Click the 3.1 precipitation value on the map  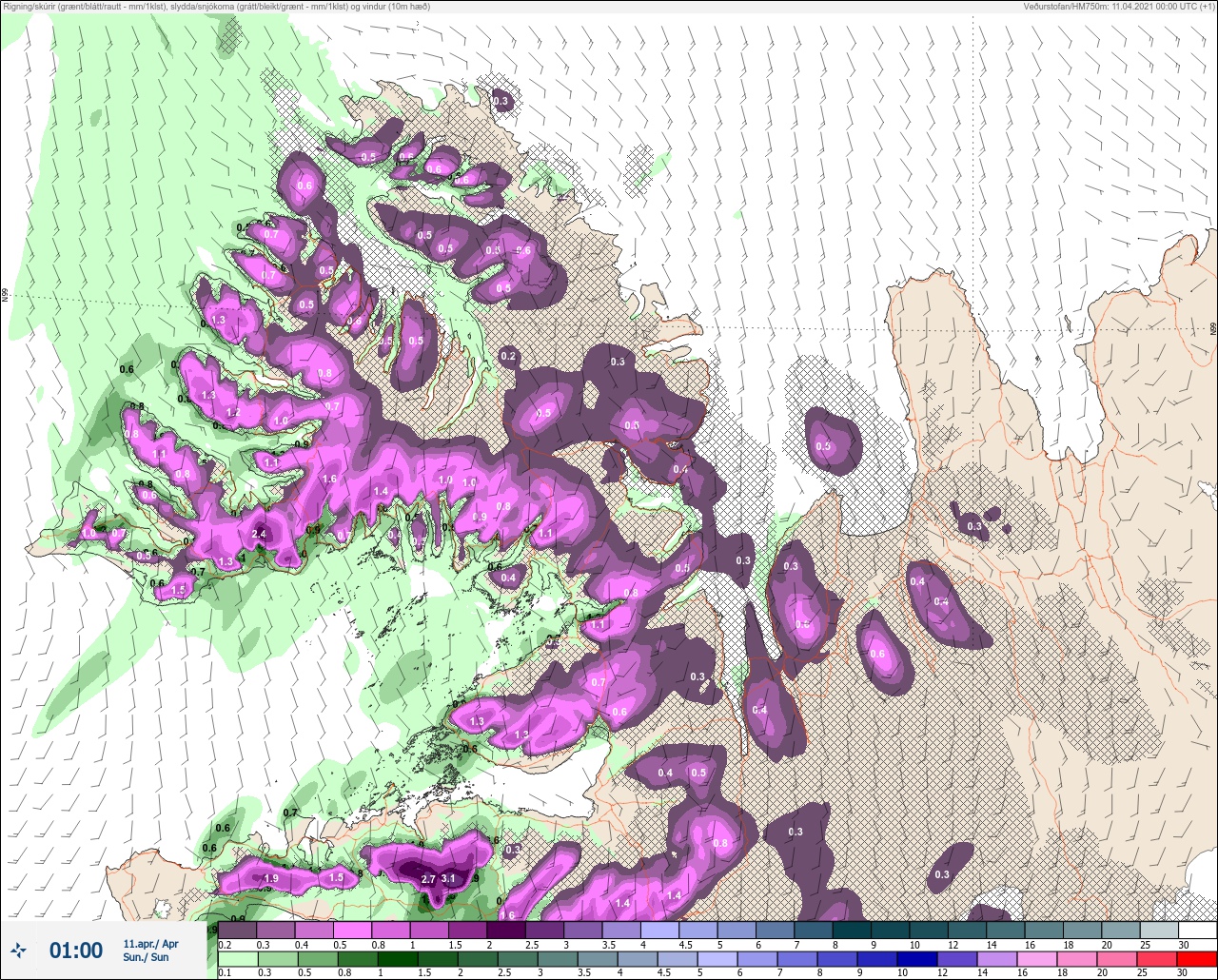point(450,879)
